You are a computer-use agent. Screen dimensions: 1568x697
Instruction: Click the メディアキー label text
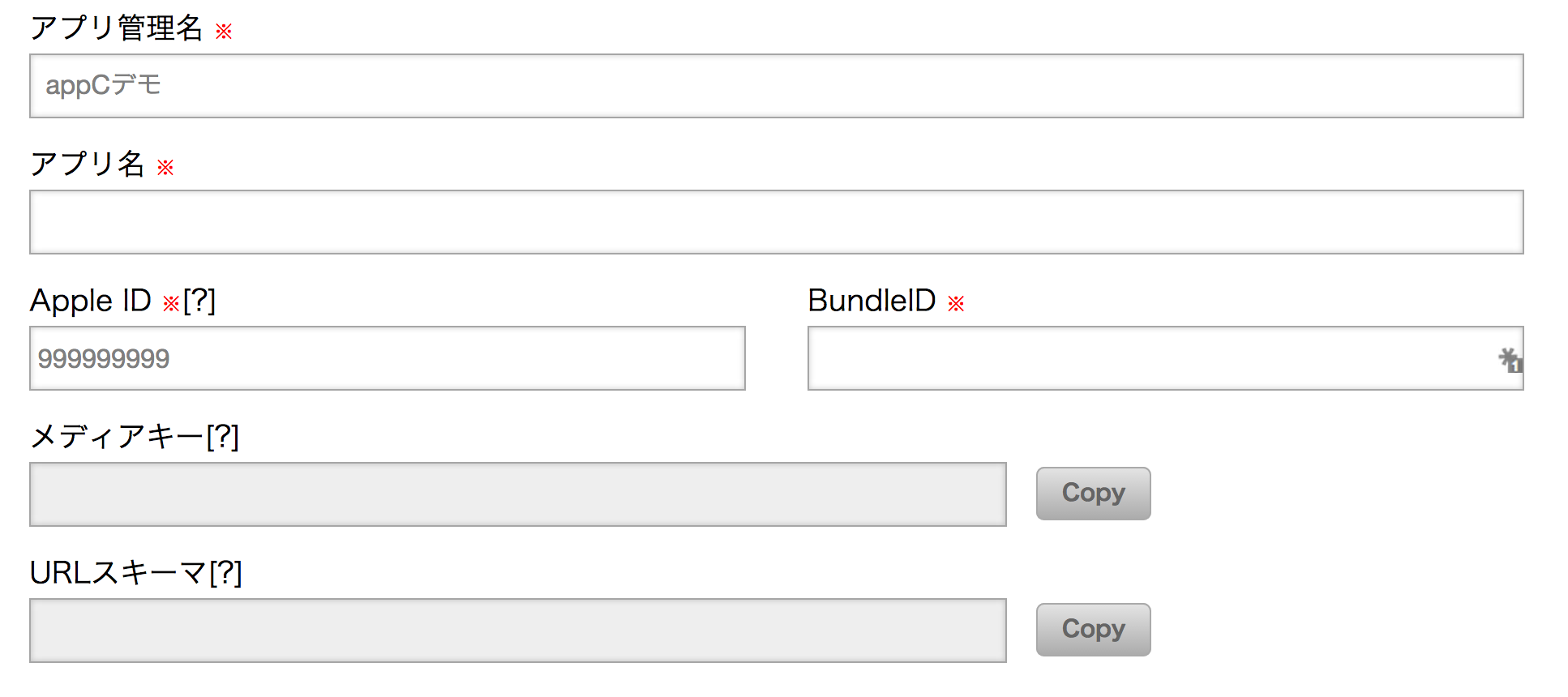click(x=117, y=438)
